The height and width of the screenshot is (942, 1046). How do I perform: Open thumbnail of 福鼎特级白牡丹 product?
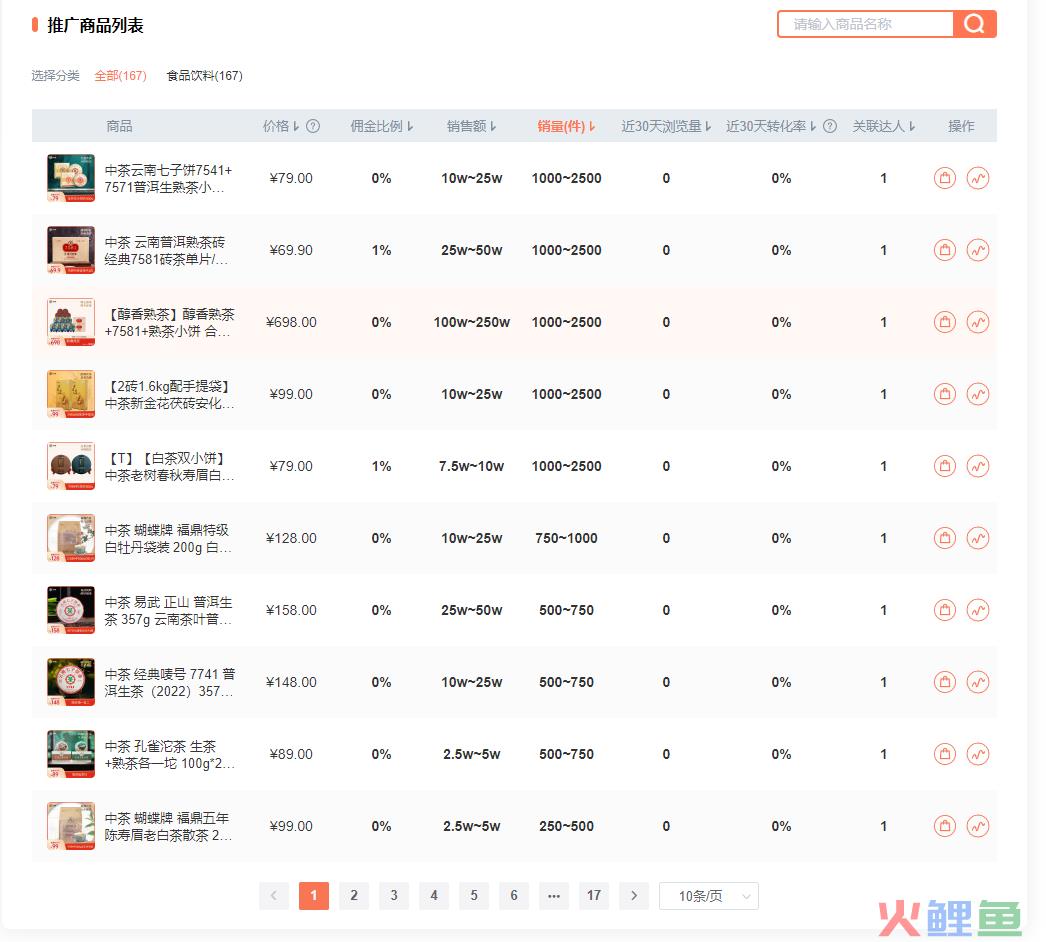point(71,538)
